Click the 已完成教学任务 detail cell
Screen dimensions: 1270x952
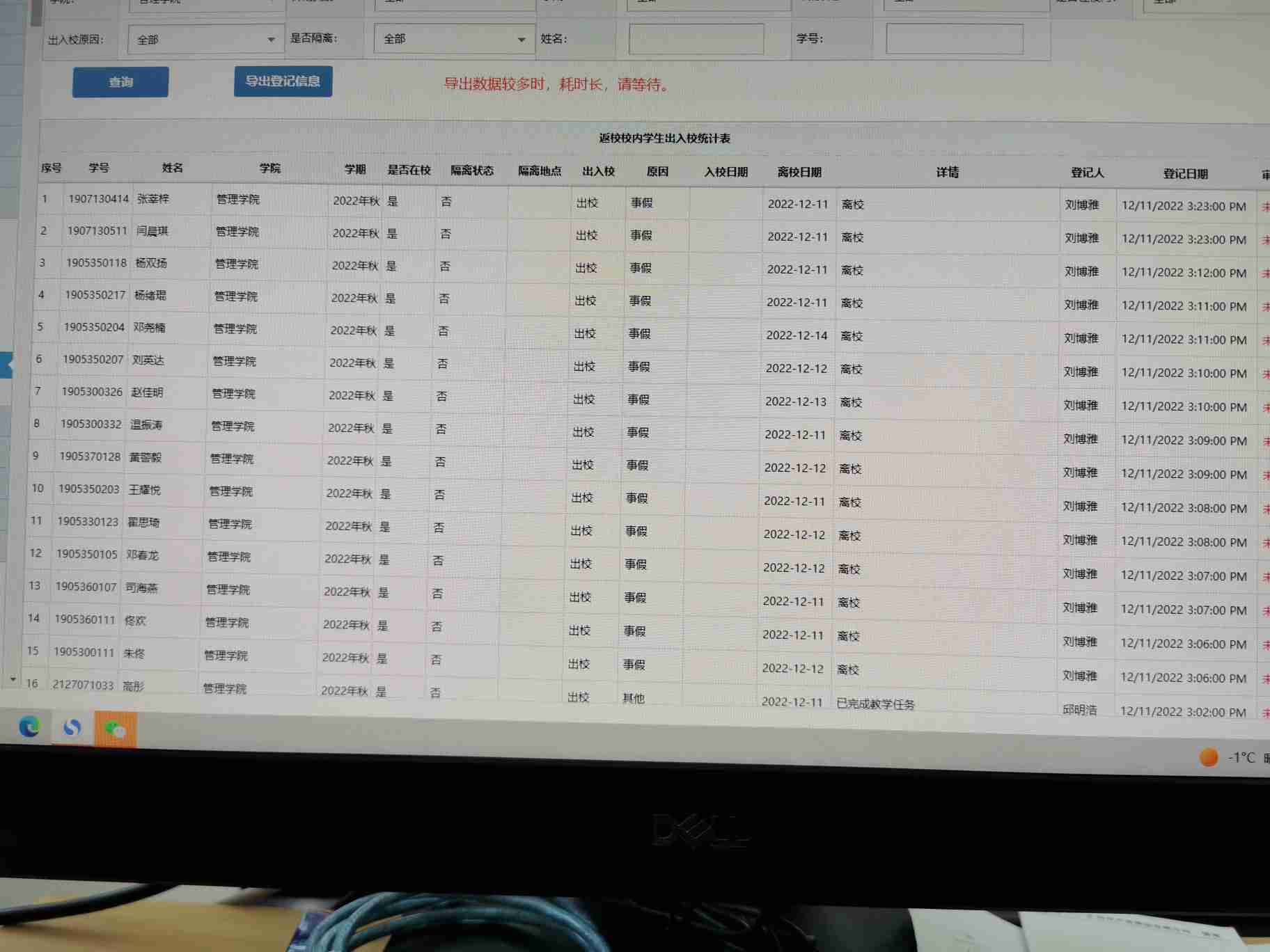[x=875, y=704]
